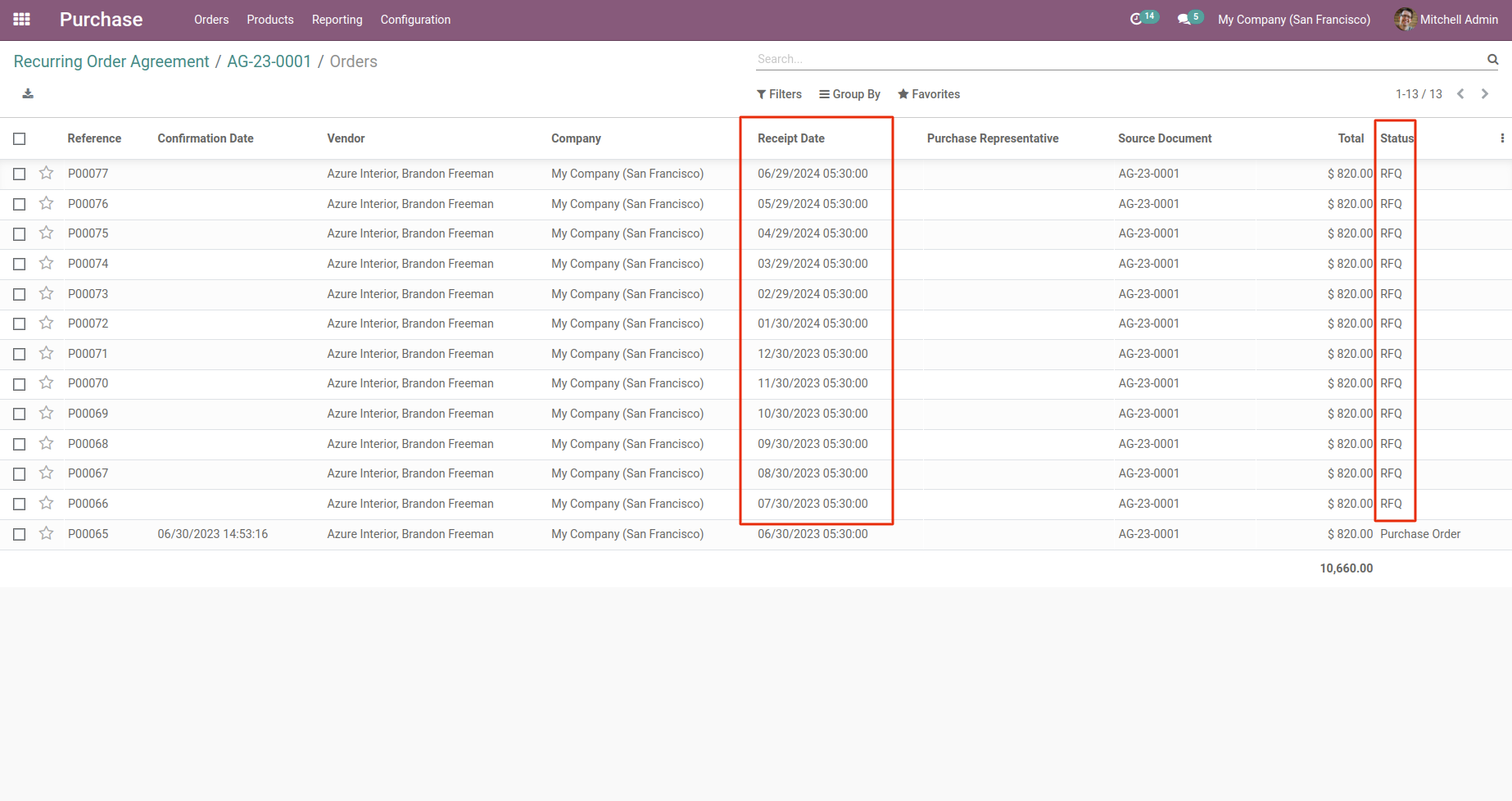1512x801 pixels.
Task: Go back to AG-23-0001 breadcrumb
Action: tap(269, 61)
